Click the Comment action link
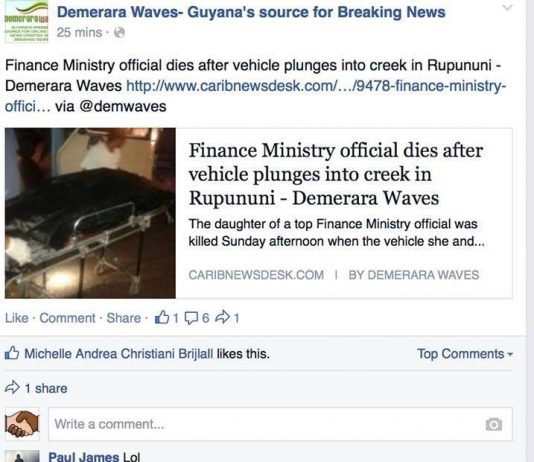This screenshot has height=462, width=534. pyautogui.click(x=67, y=318)
